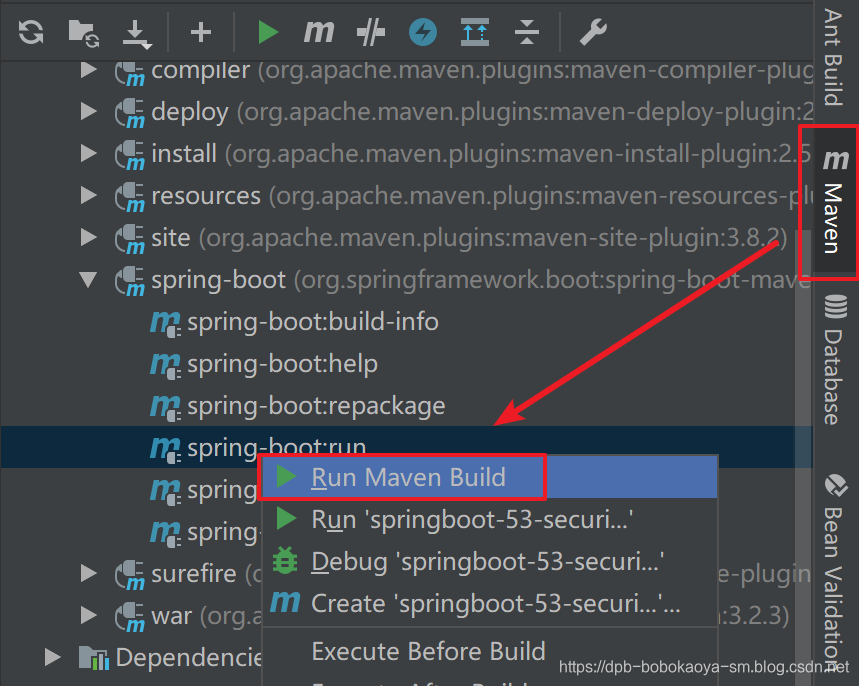The image size is (860, 686).
Task: Expand the surefire plugin node
Action: tap(88, 573)
